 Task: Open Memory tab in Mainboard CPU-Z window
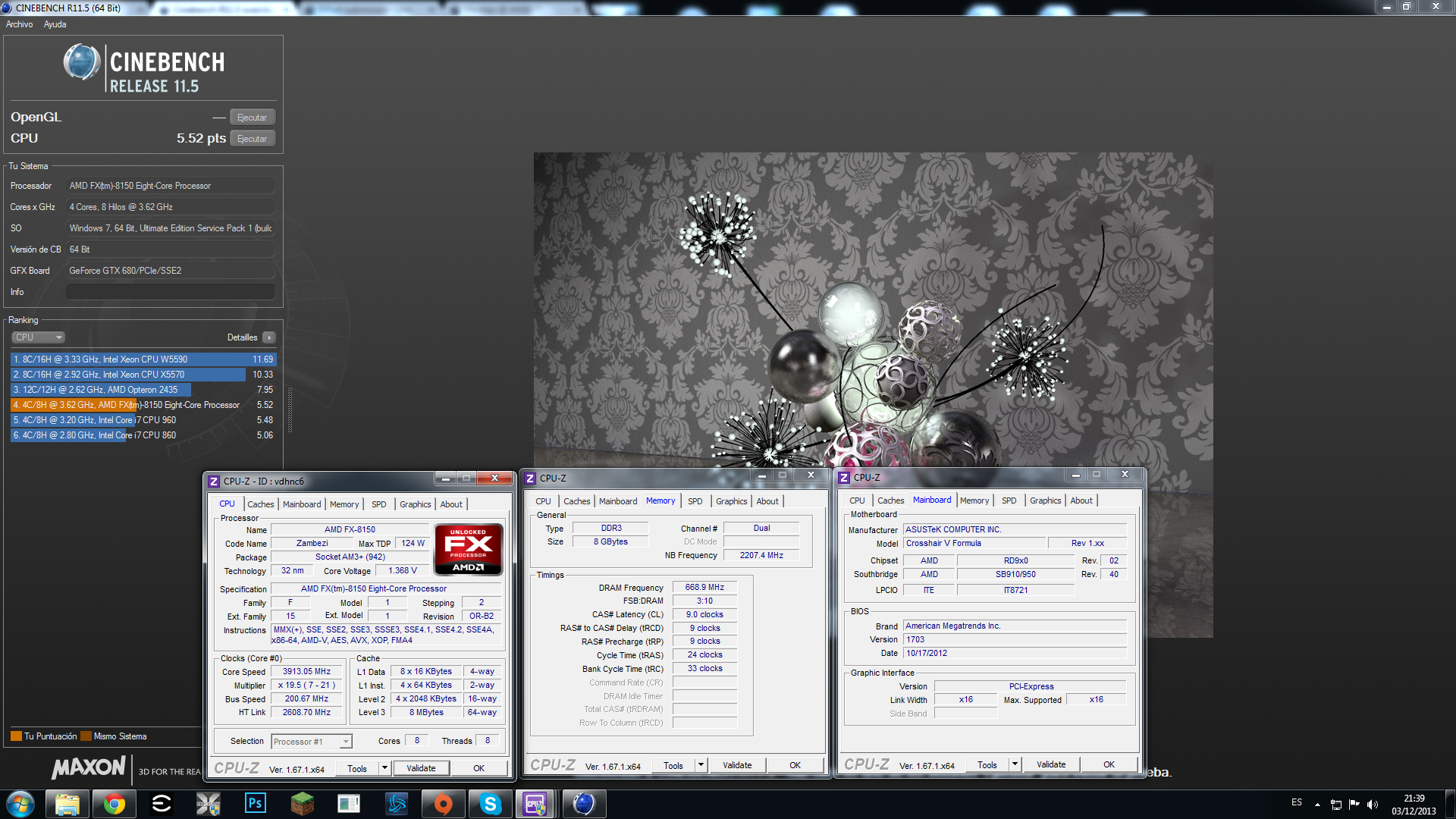(x=974, y=500)
